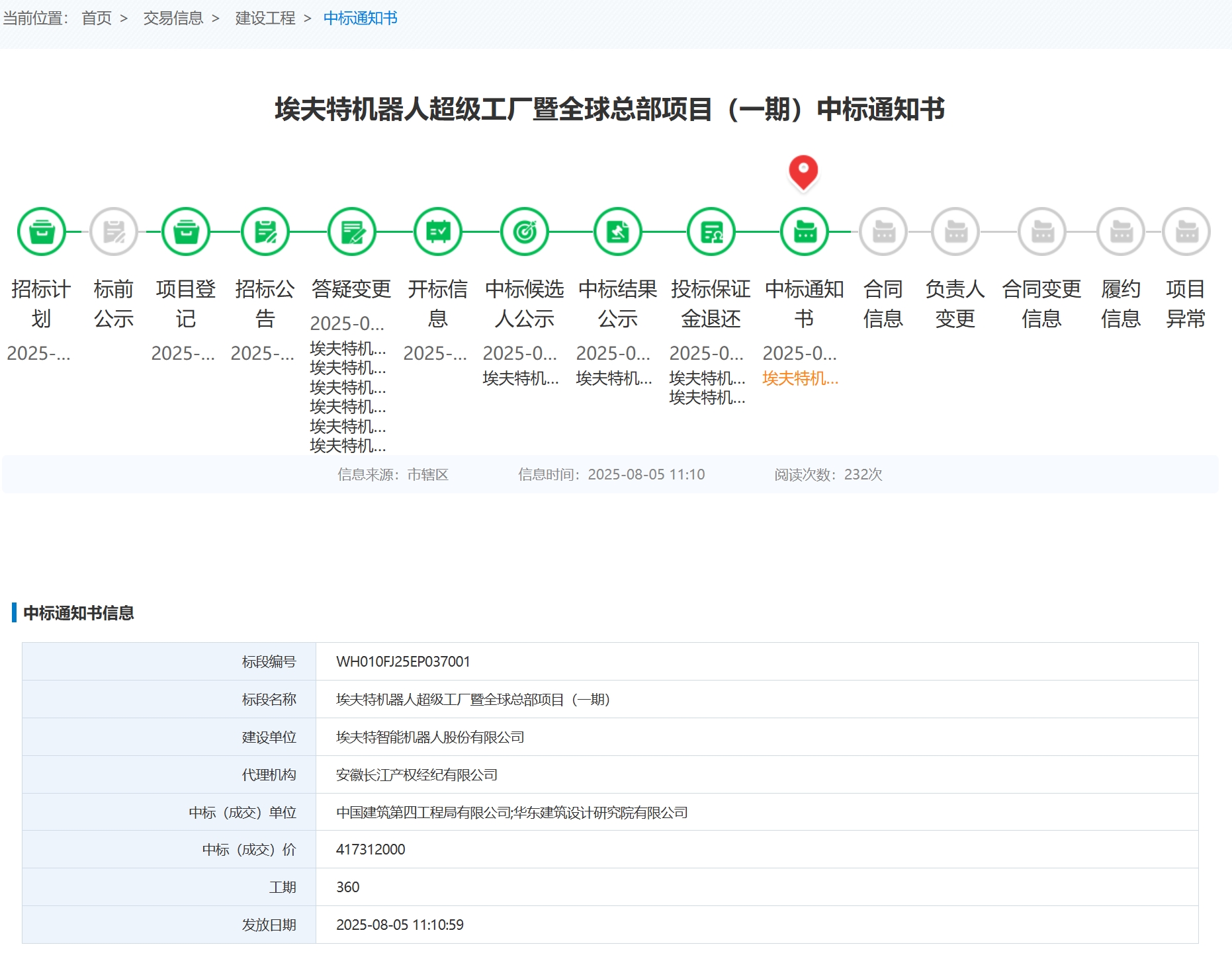Open second 埃夫特机... link under 投标保证金退还
Image resolution: width=1232 pixels, height=955 pixels.
(707, 397)
